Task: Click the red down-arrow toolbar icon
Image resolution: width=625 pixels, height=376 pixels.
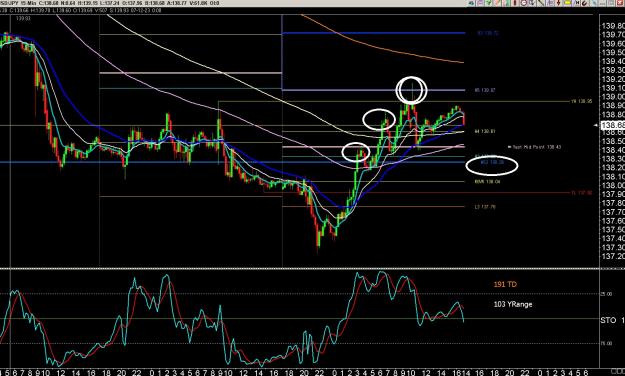Action: 558,3
